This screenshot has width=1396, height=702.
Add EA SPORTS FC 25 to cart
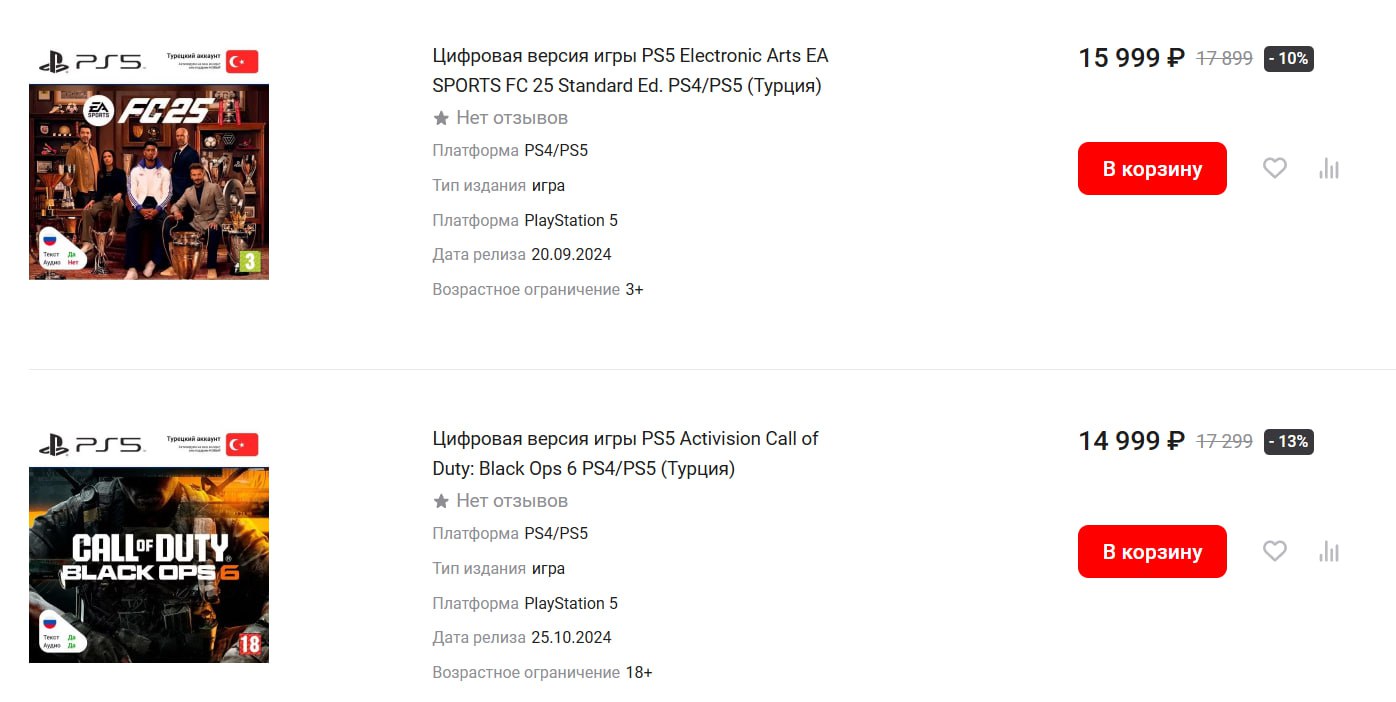pos(1152,169)
